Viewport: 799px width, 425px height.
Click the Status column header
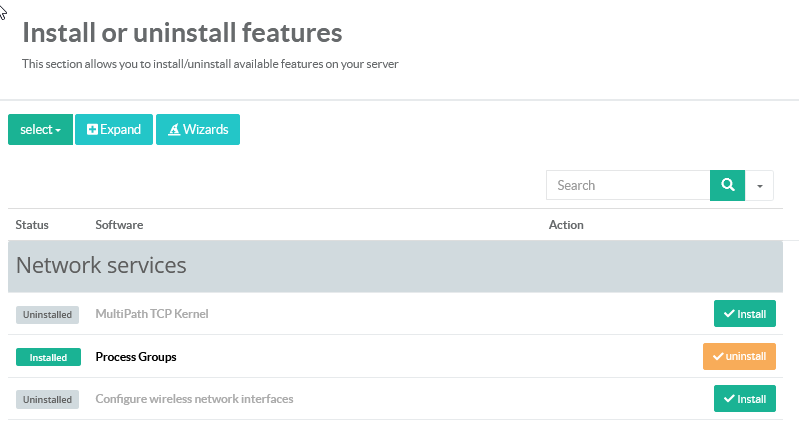pyautogui.click(x=32, y=225)
